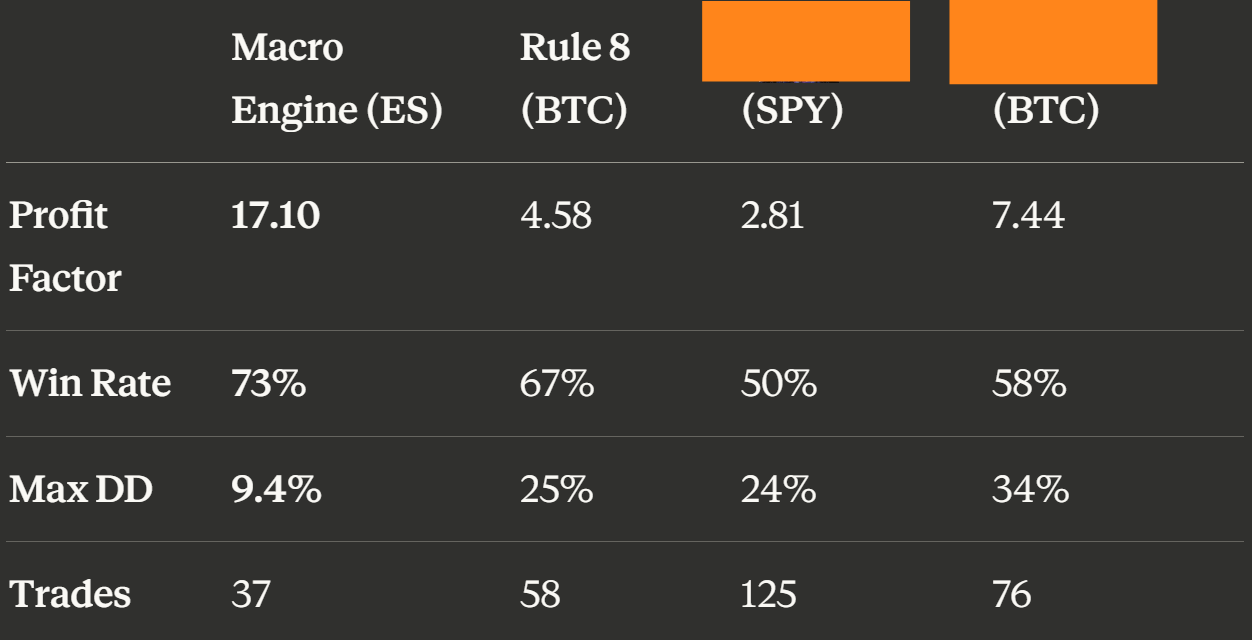Click the Max DD row label

[x=81, y=489]
